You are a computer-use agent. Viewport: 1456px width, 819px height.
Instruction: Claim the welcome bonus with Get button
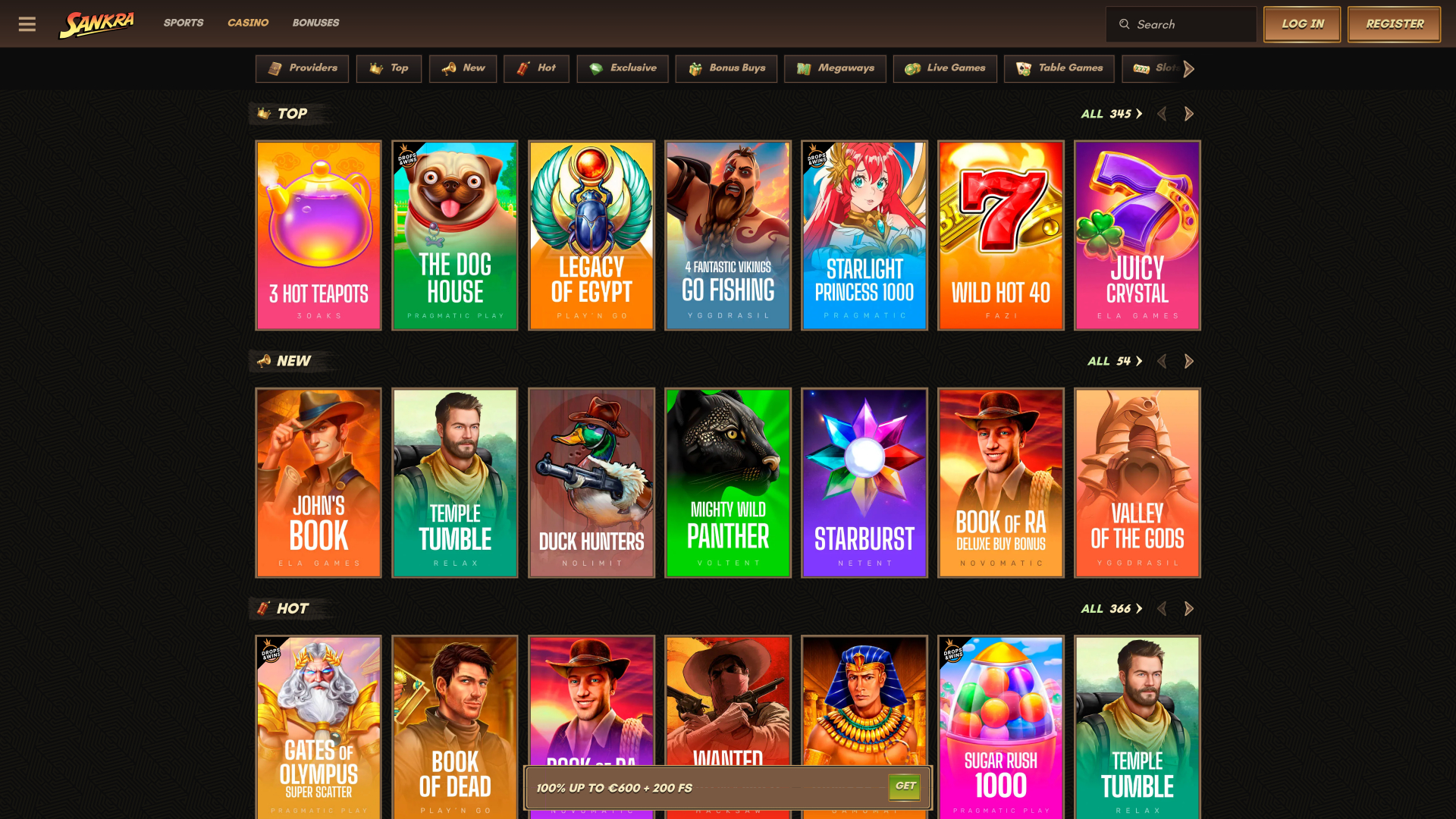[x=905, y=786]
